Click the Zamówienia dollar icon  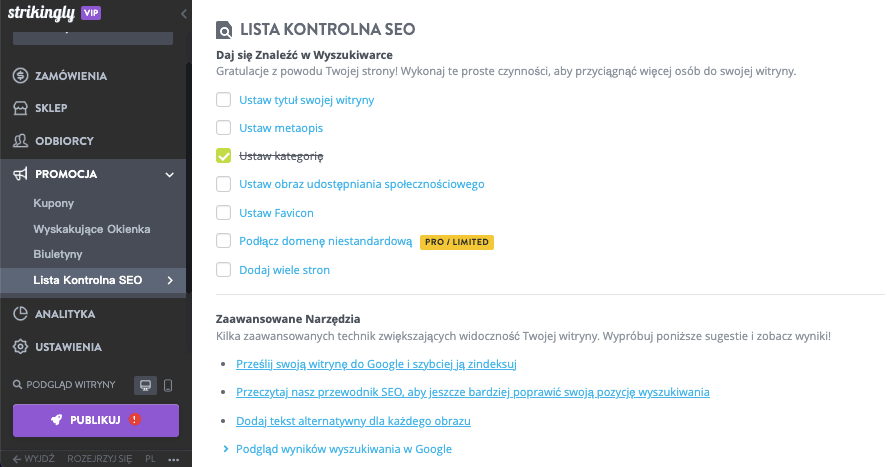coord(20,76)
